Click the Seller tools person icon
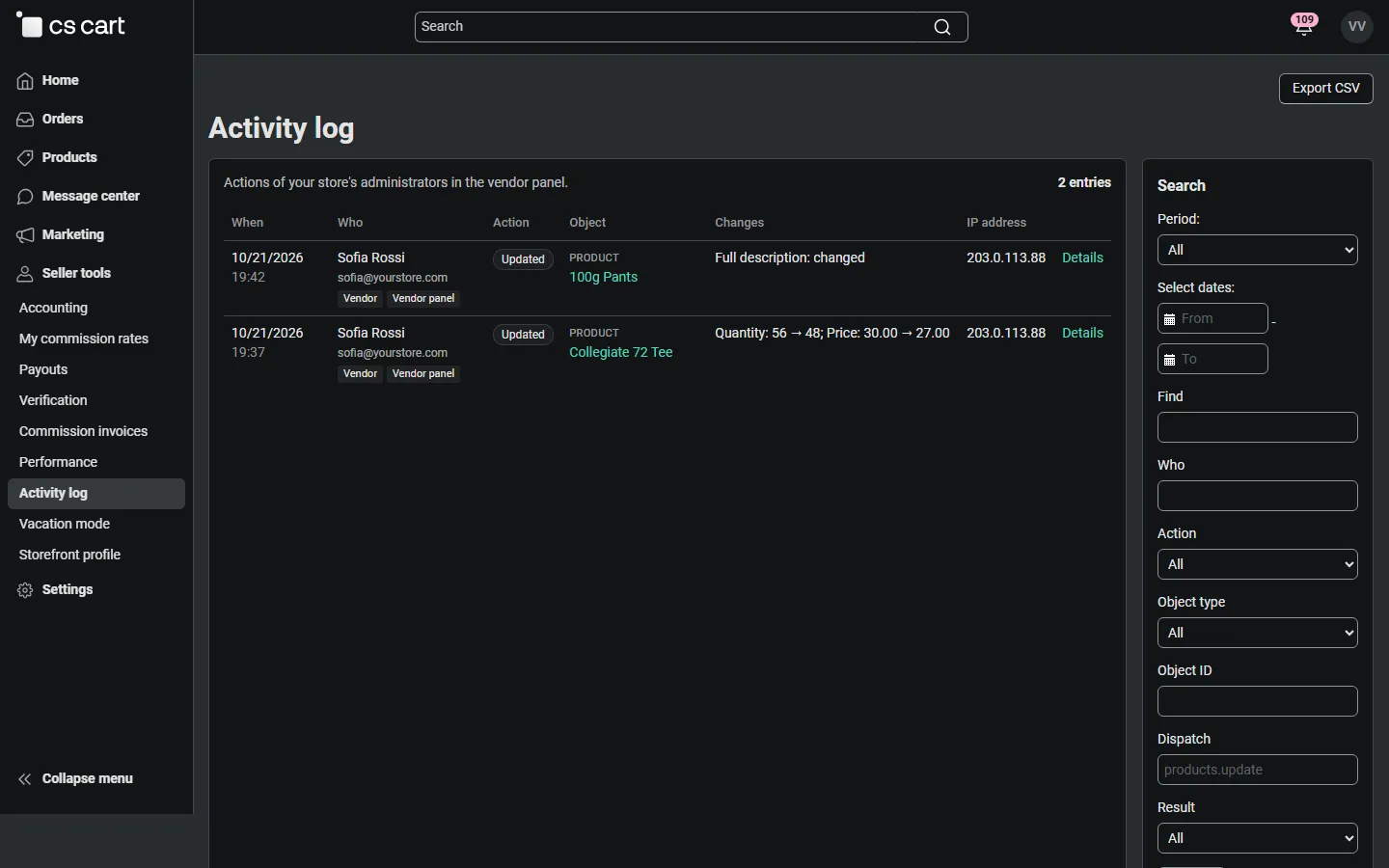This screenshot has width=1389, height=868. click(25, 274)
